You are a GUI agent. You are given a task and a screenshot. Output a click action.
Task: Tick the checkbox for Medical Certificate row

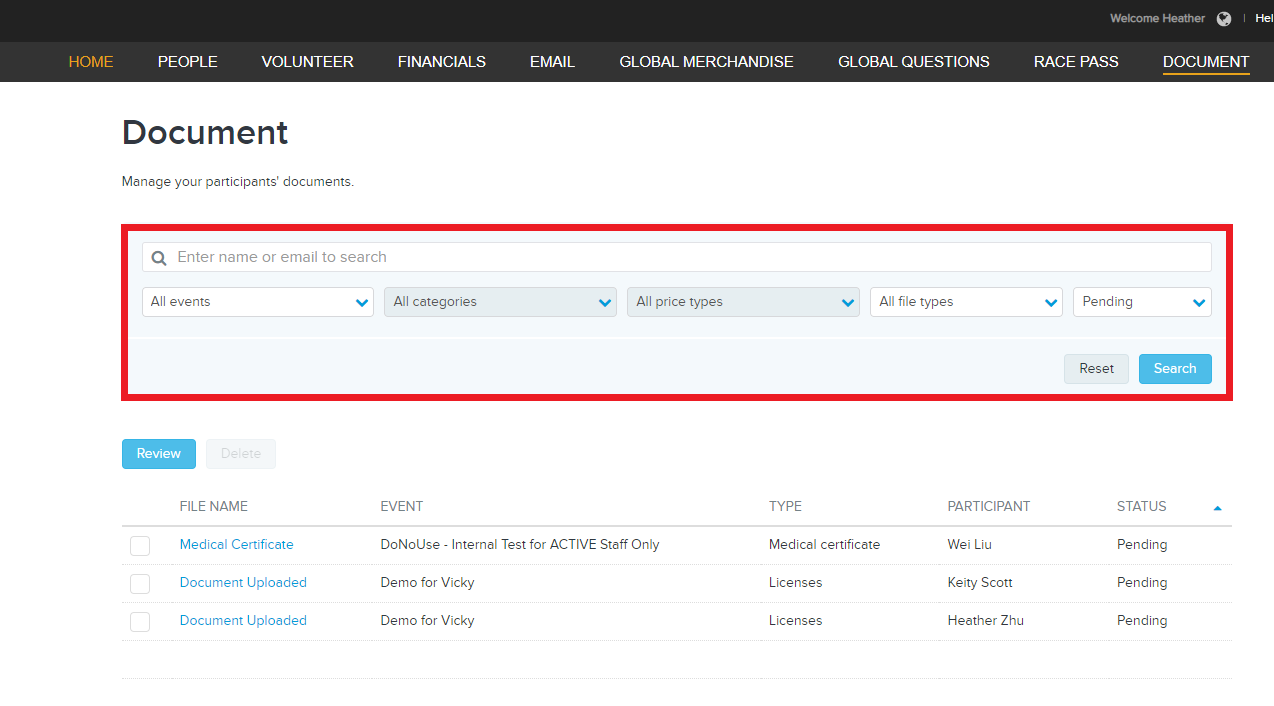click(140, 546)
